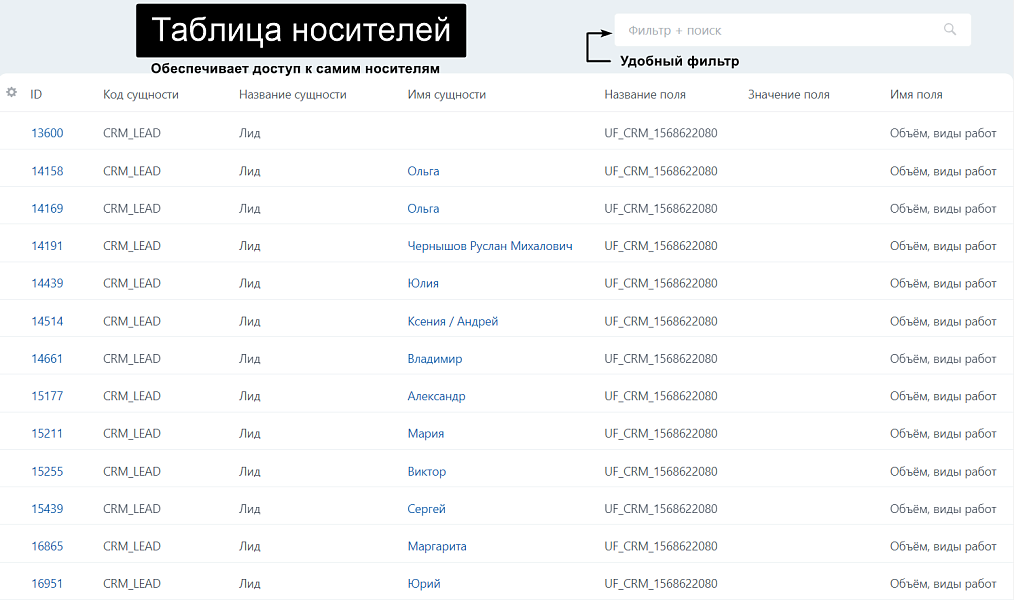Open the grid settings gear icon
The width and height of the screenshot is (1014, 600).
[11, 92]
